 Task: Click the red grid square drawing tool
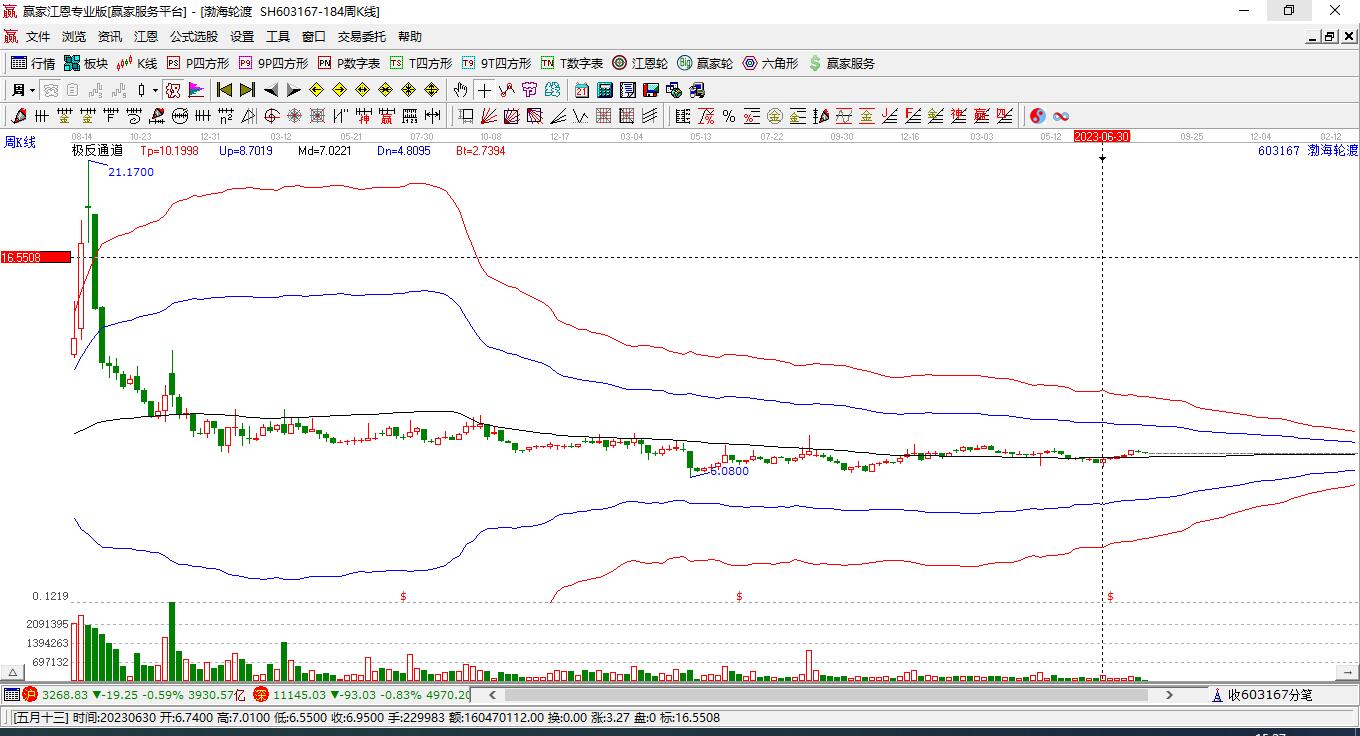pos(603,116)
